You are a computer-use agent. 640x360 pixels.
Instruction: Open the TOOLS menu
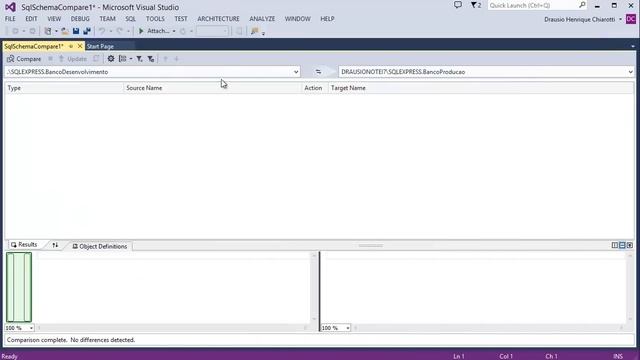pyautogui.click(x=155, y=19)
